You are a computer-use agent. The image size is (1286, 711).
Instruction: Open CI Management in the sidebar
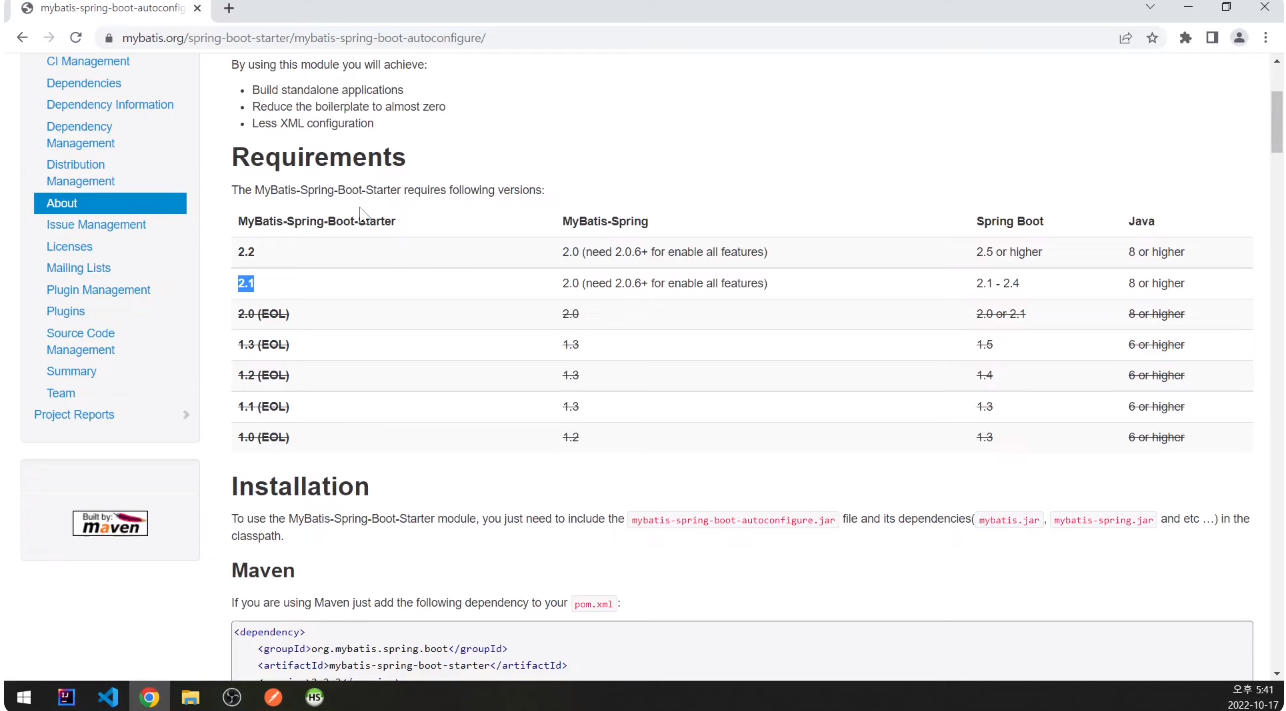point(88,62)
